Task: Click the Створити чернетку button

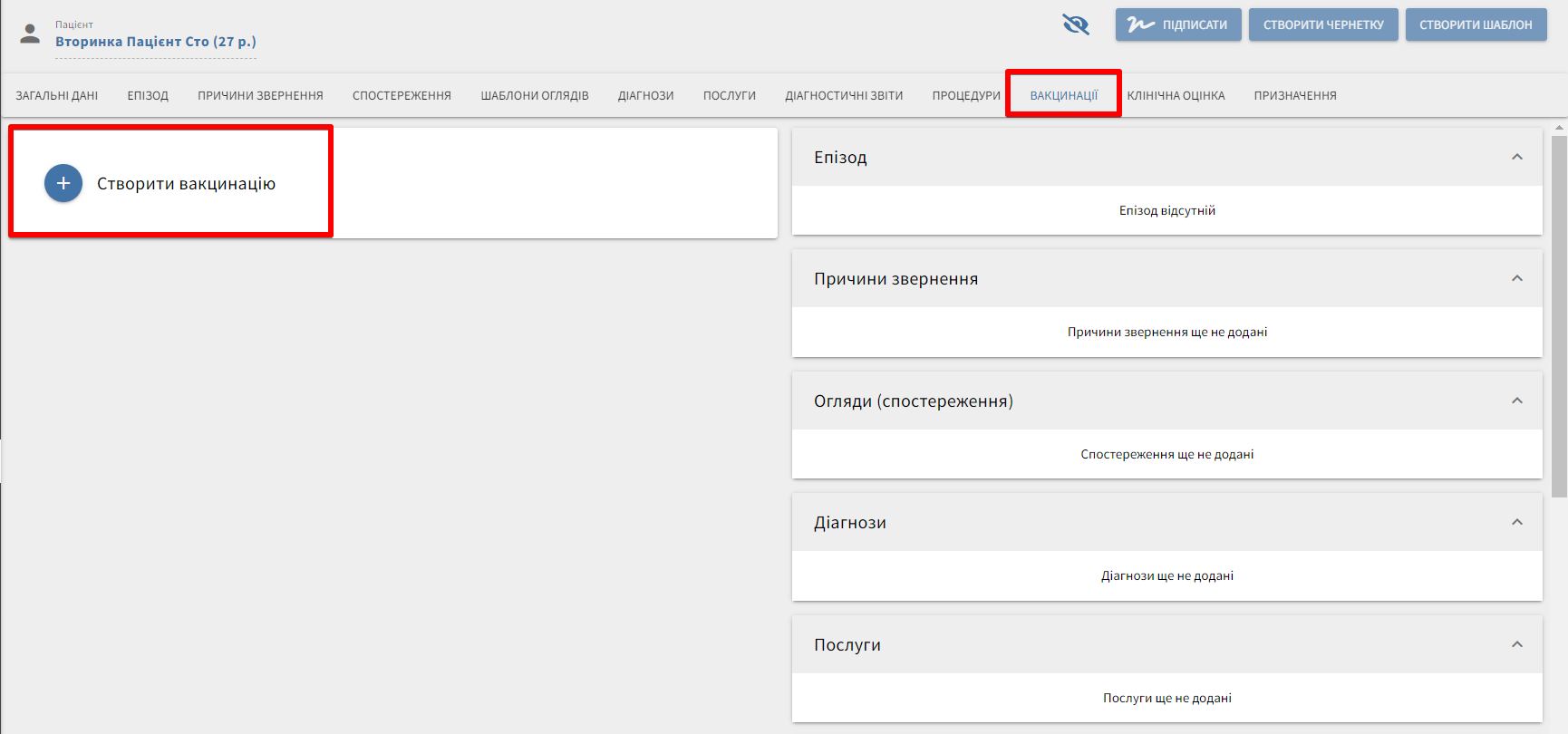Action: 1323,24
